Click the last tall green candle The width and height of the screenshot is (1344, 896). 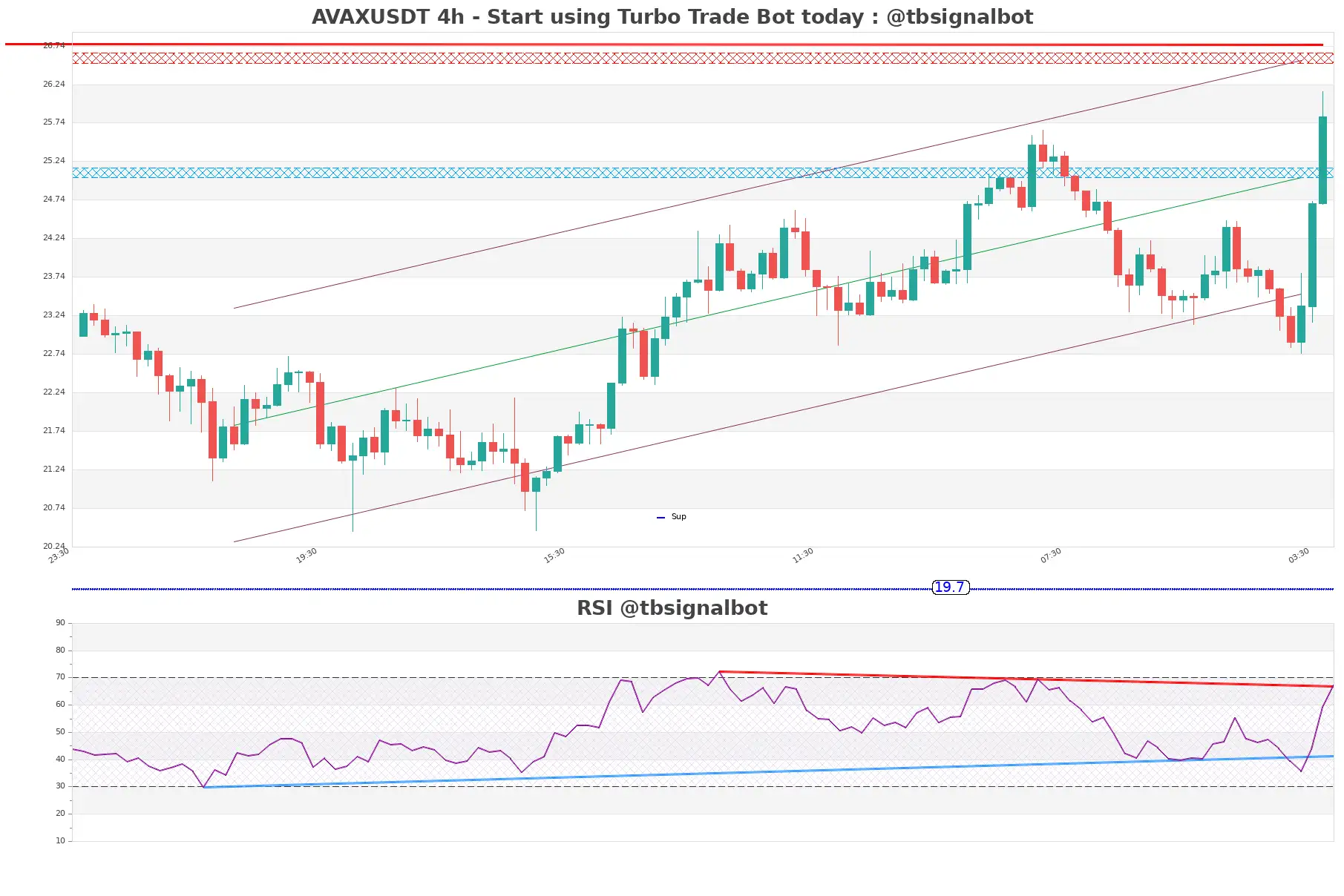[1322, 160]
